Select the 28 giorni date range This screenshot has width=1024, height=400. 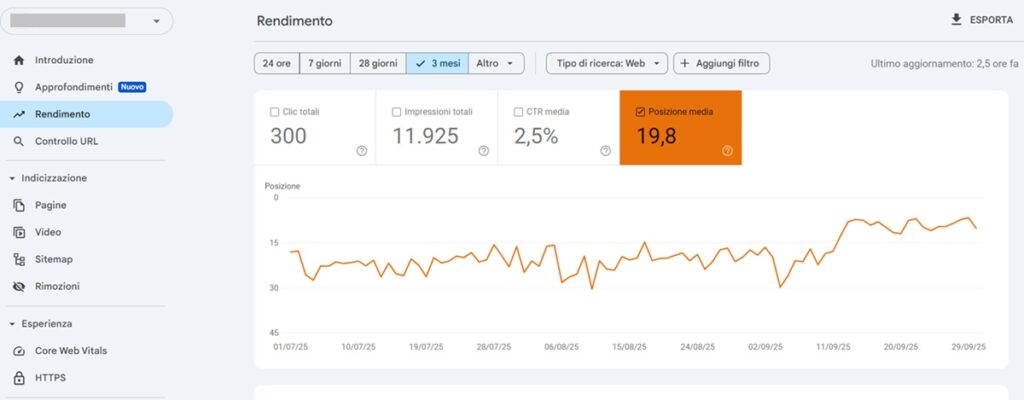click(378, 63)
